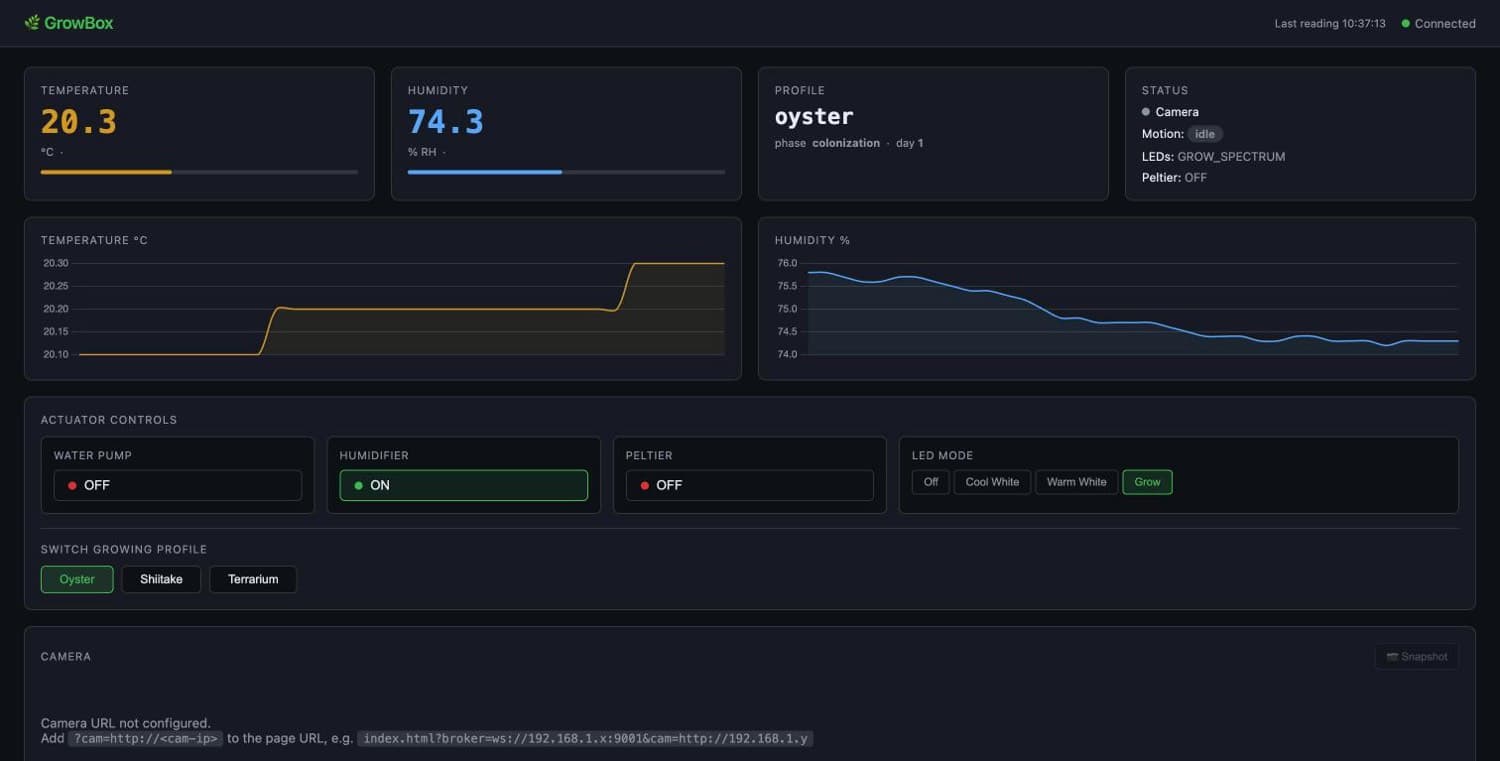The image size is (1500, 761).
Task: Click the GrowBox title text
Action: coord(79,23)
